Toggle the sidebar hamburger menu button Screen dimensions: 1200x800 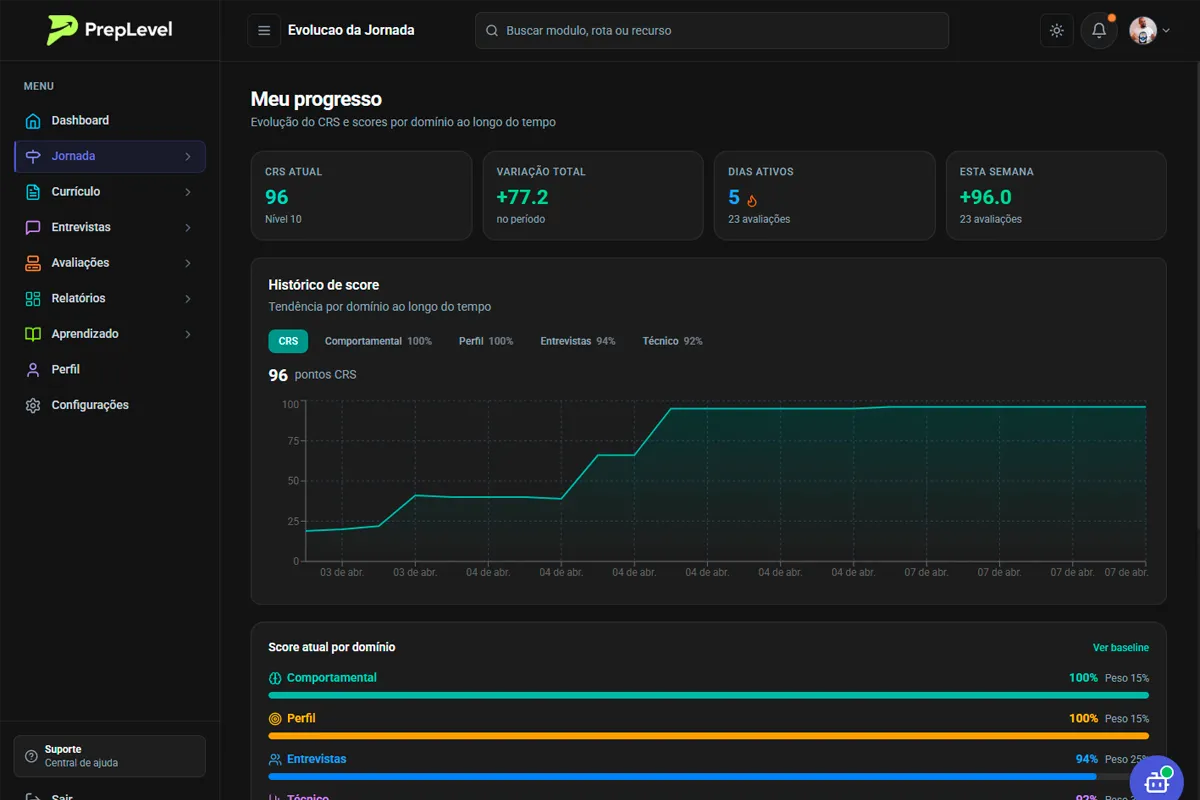click(264, 31)
